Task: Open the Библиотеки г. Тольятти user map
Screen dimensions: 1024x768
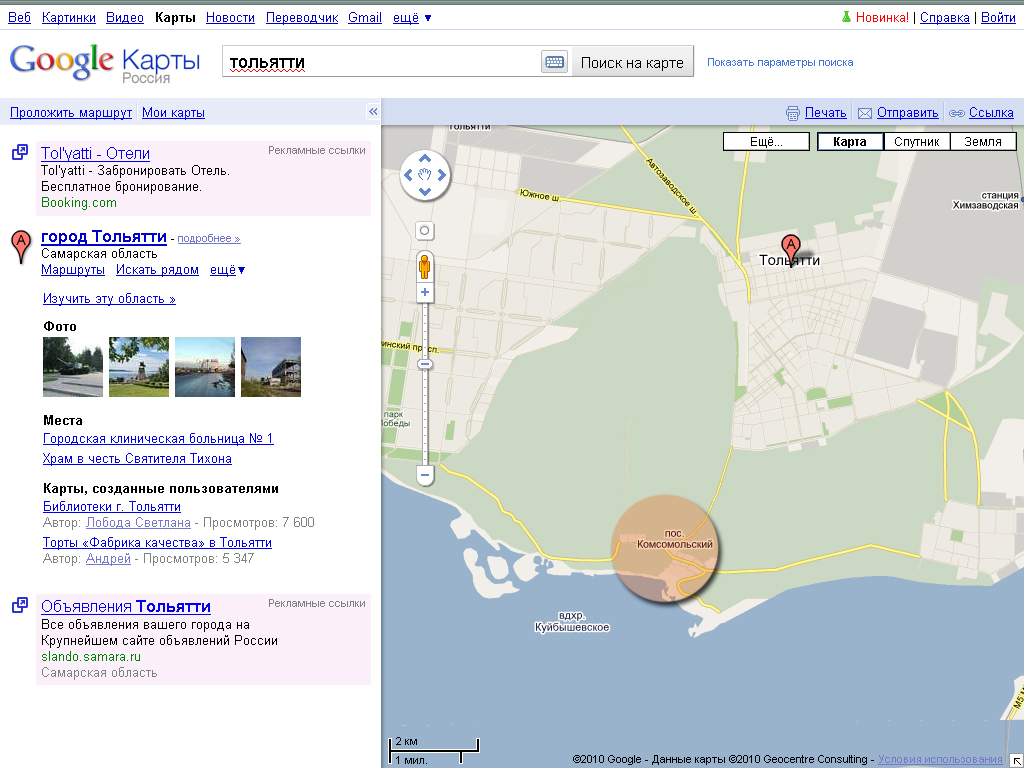Action: click(x=112, y=507)
